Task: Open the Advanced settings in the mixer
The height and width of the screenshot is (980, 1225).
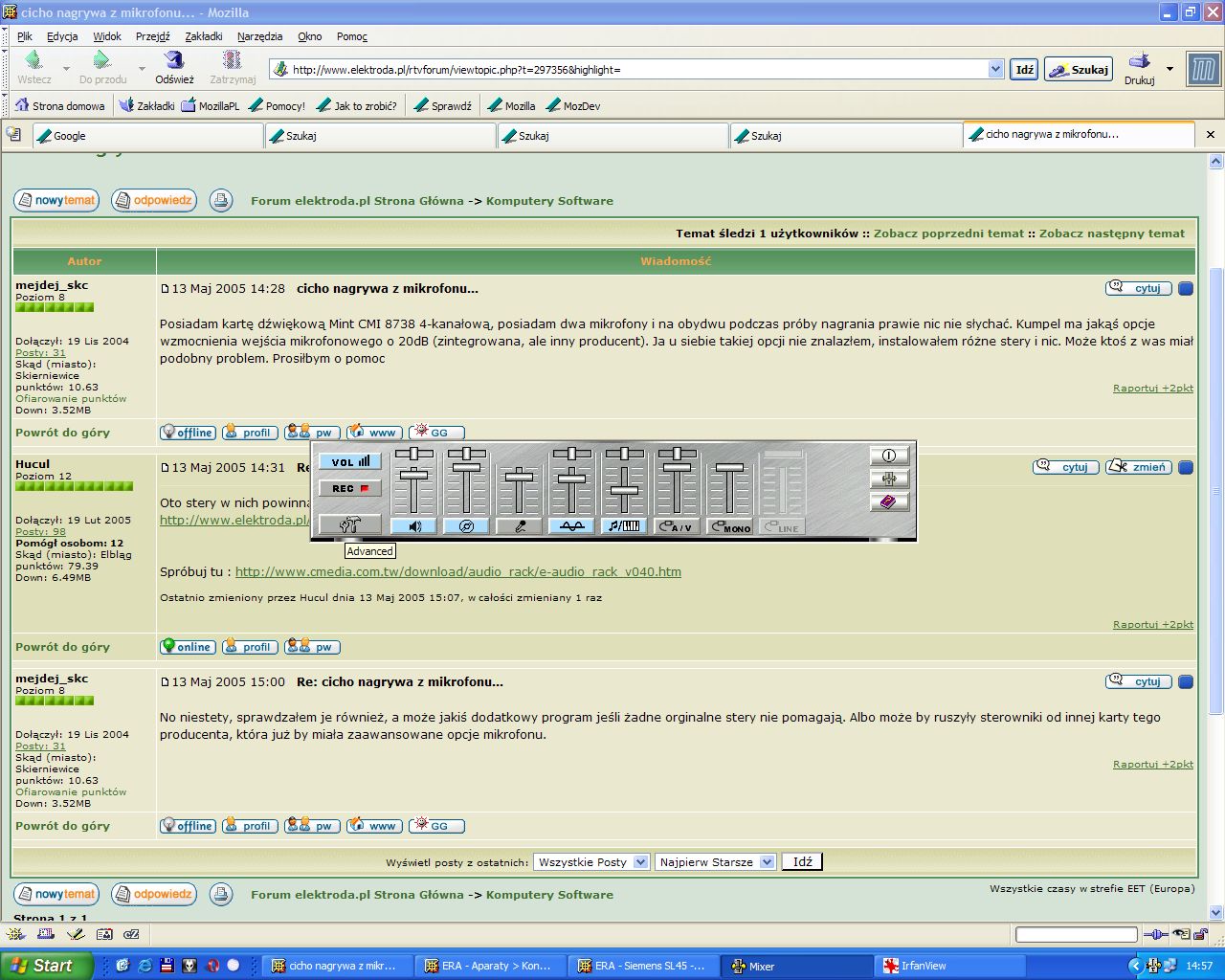Action: (349, 524)
